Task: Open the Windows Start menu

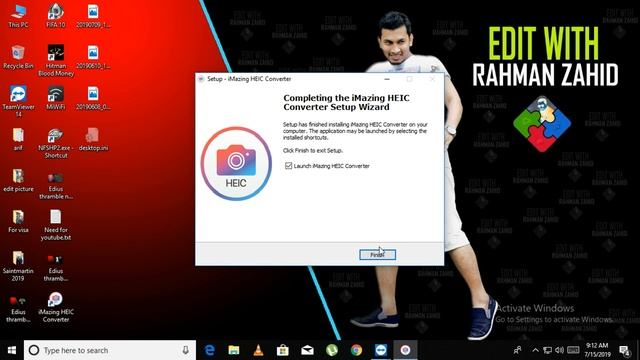Action: [x=12, y=350]
